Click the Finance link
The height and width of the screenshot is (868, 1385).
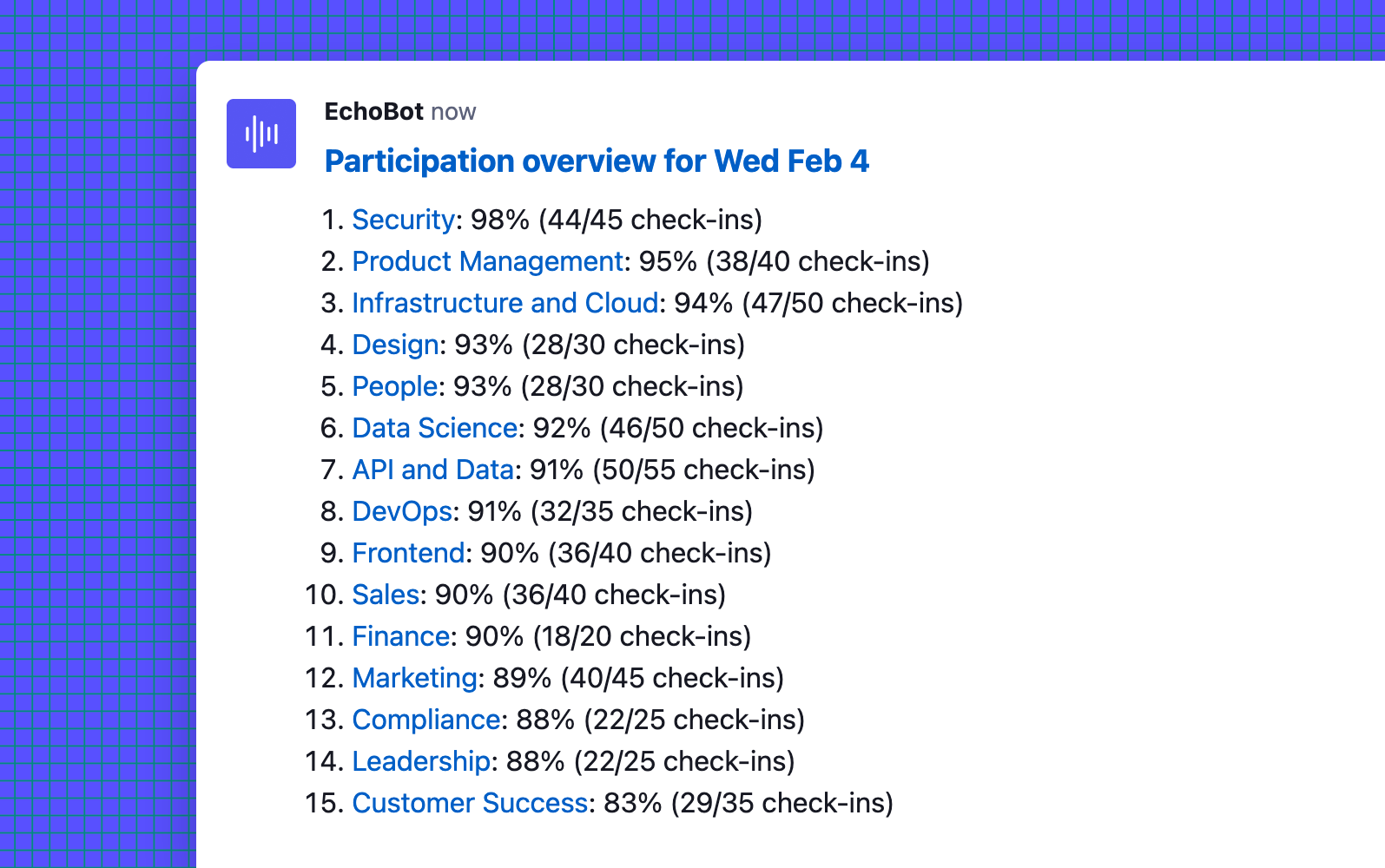click(x=400, y=636)
